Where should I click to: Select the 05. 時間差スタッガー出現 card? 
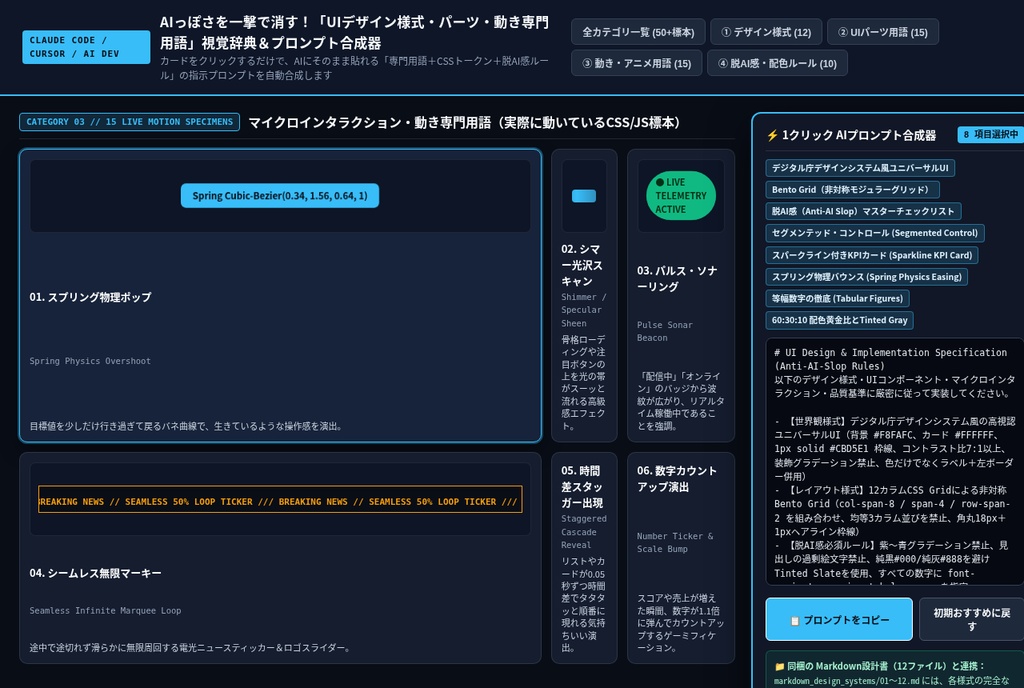[x=584, y=558]
